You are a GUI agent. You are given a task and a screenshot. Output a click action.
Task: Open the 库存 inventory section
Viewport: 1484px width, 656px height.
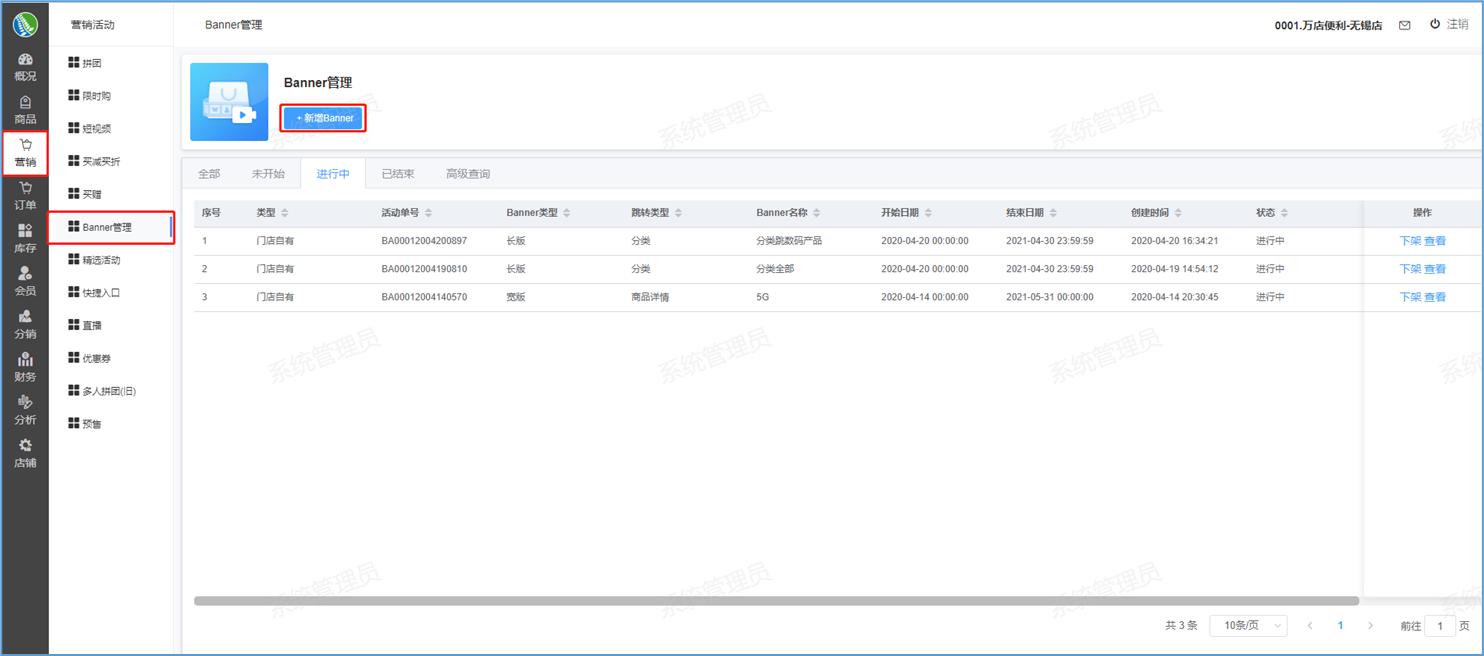click(x=25, y=239)
